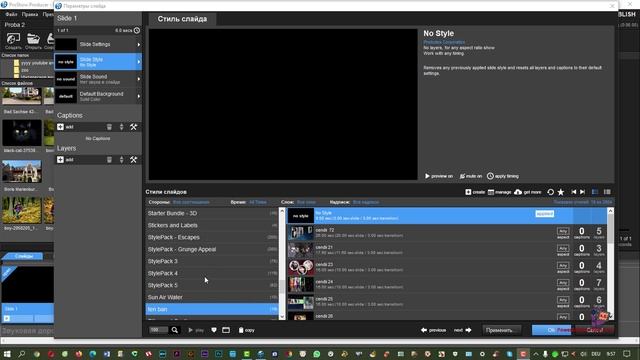This screenshot has height=360, width=640.
Task: Select the Sun Air Water category
Action: [212, 297]
